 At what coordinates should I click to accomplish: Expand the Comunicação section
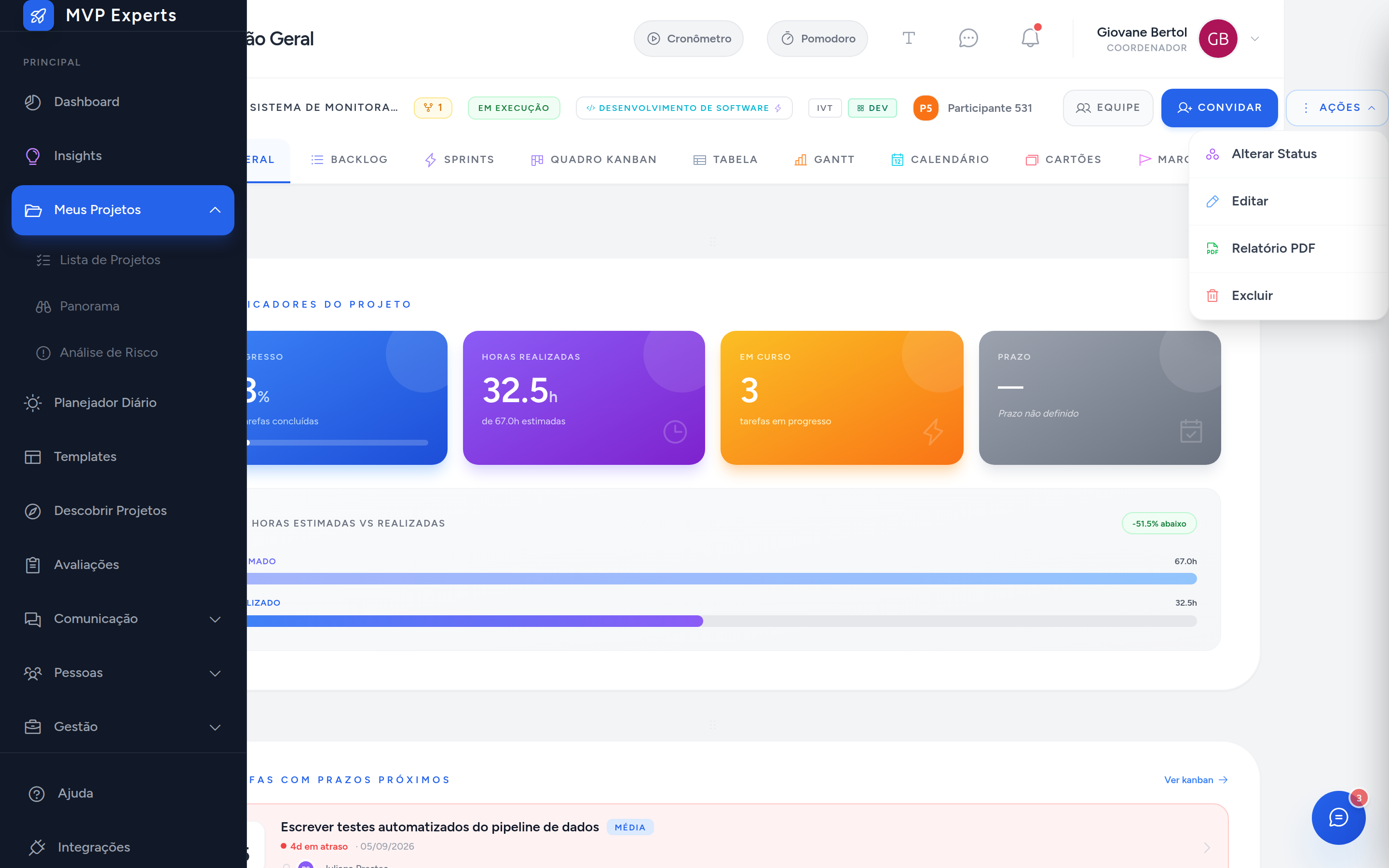tap(123, 619)
